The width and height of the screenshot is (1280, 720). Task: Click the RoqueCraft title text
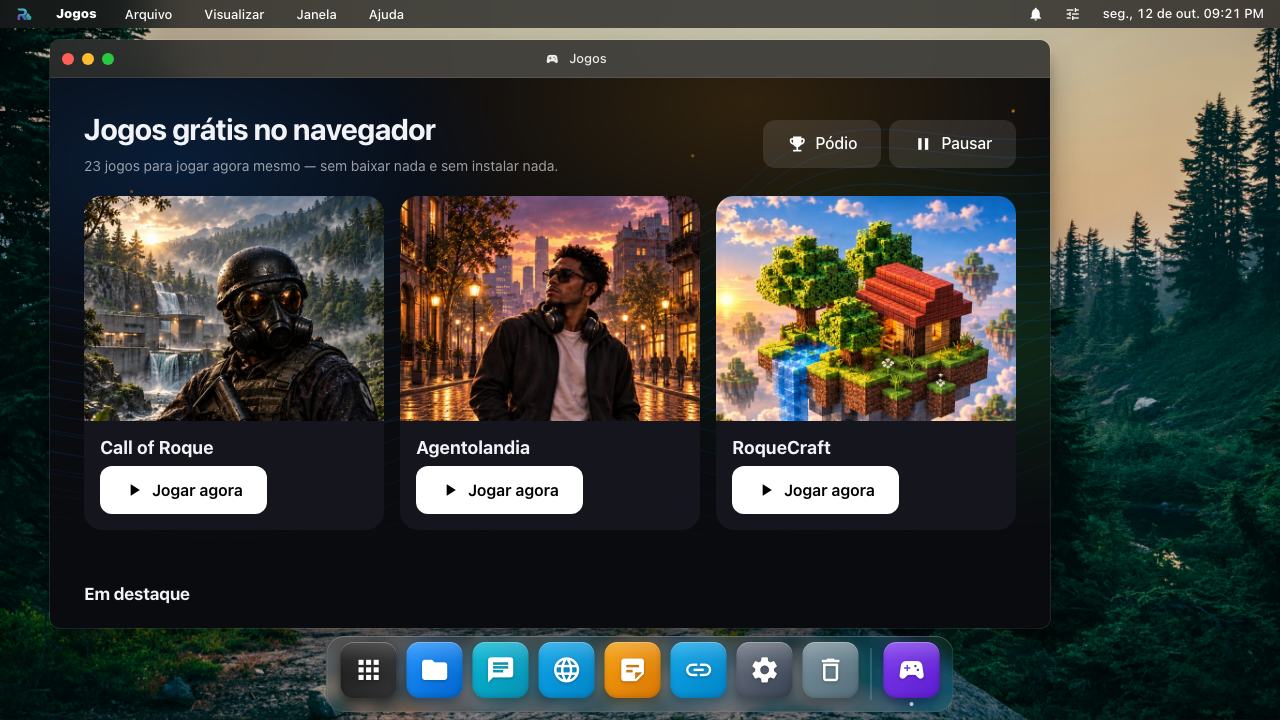click(781, 448)
